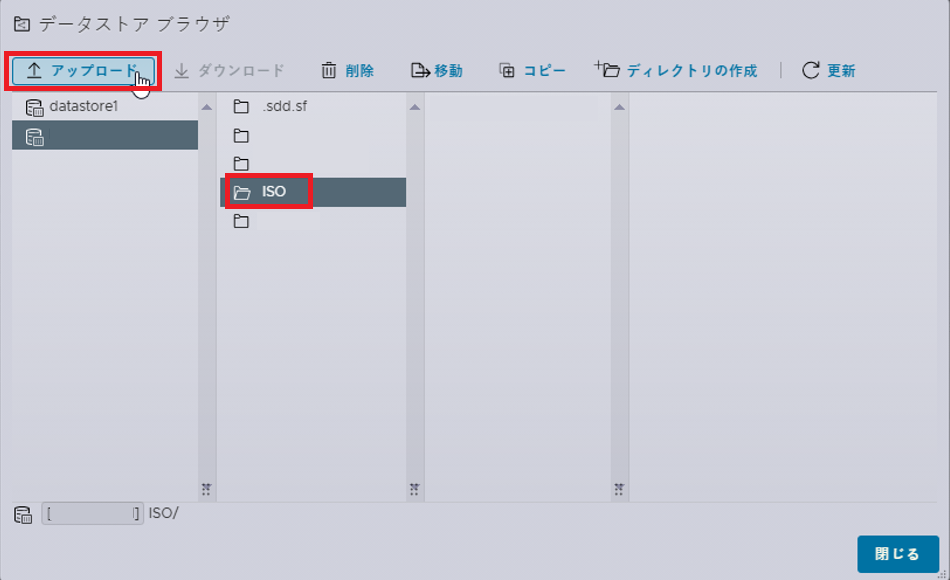The image size is (950, 580).
Task: Click the ダウンロード download arrow icon
Action: pyautogui.click(x=181, y=71)
